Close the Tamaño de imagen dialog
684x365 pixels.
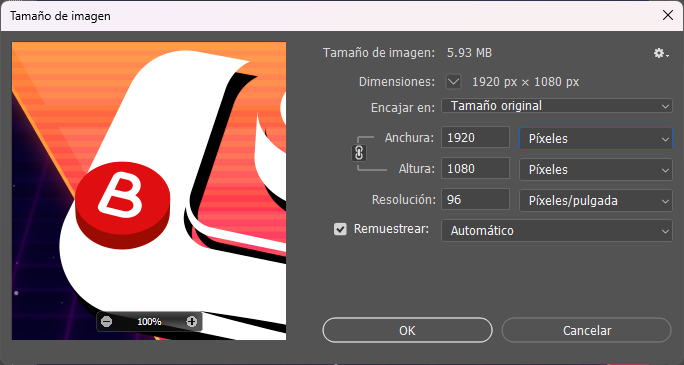[x=667, y=16]
